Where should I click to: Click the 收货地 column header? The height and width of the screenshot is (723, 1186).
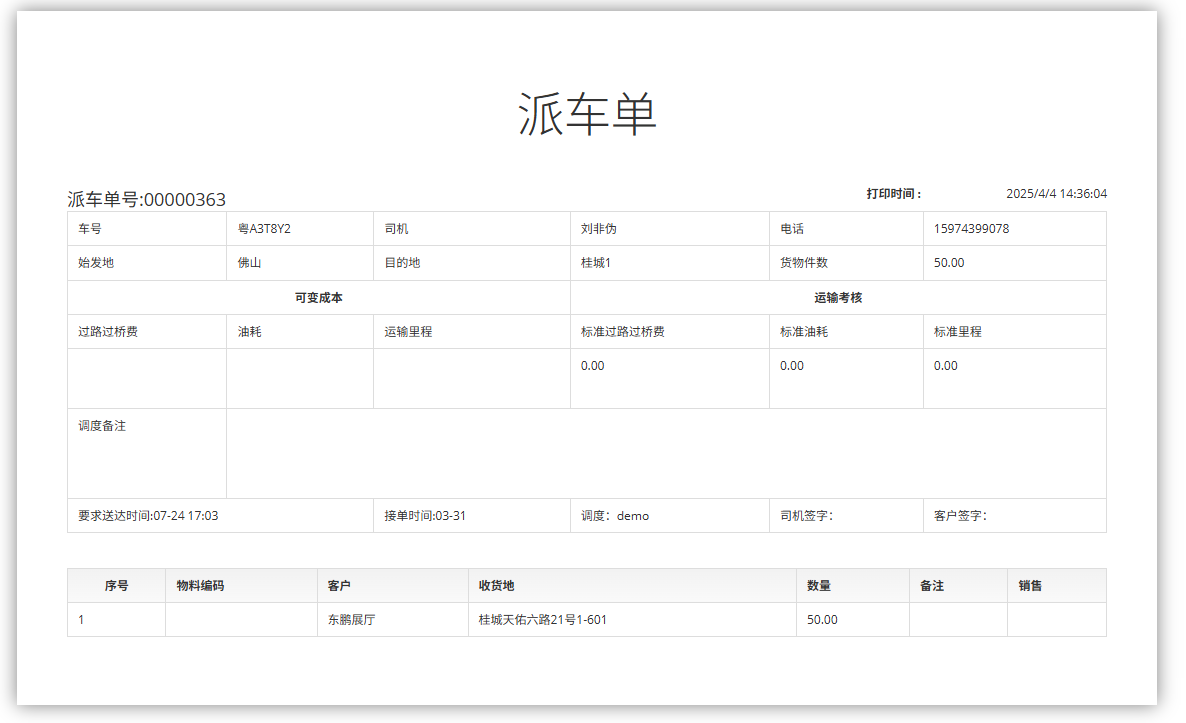tap(497, 586)
